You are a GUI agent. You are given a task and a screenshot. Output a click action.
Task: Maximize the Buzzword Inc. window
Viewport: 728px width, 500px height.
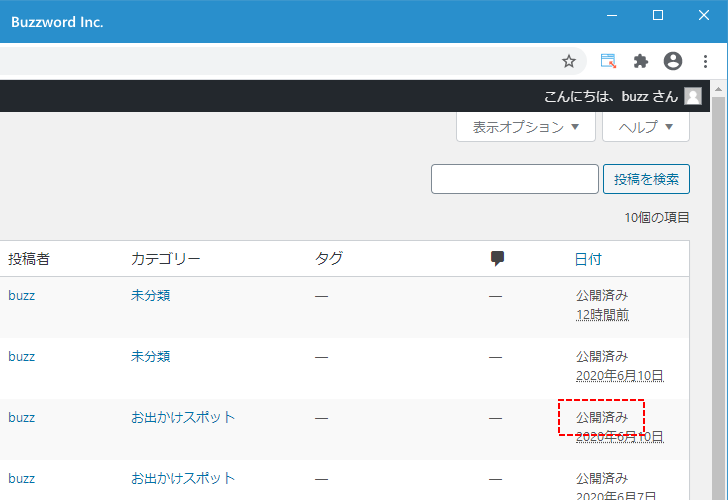658,15
